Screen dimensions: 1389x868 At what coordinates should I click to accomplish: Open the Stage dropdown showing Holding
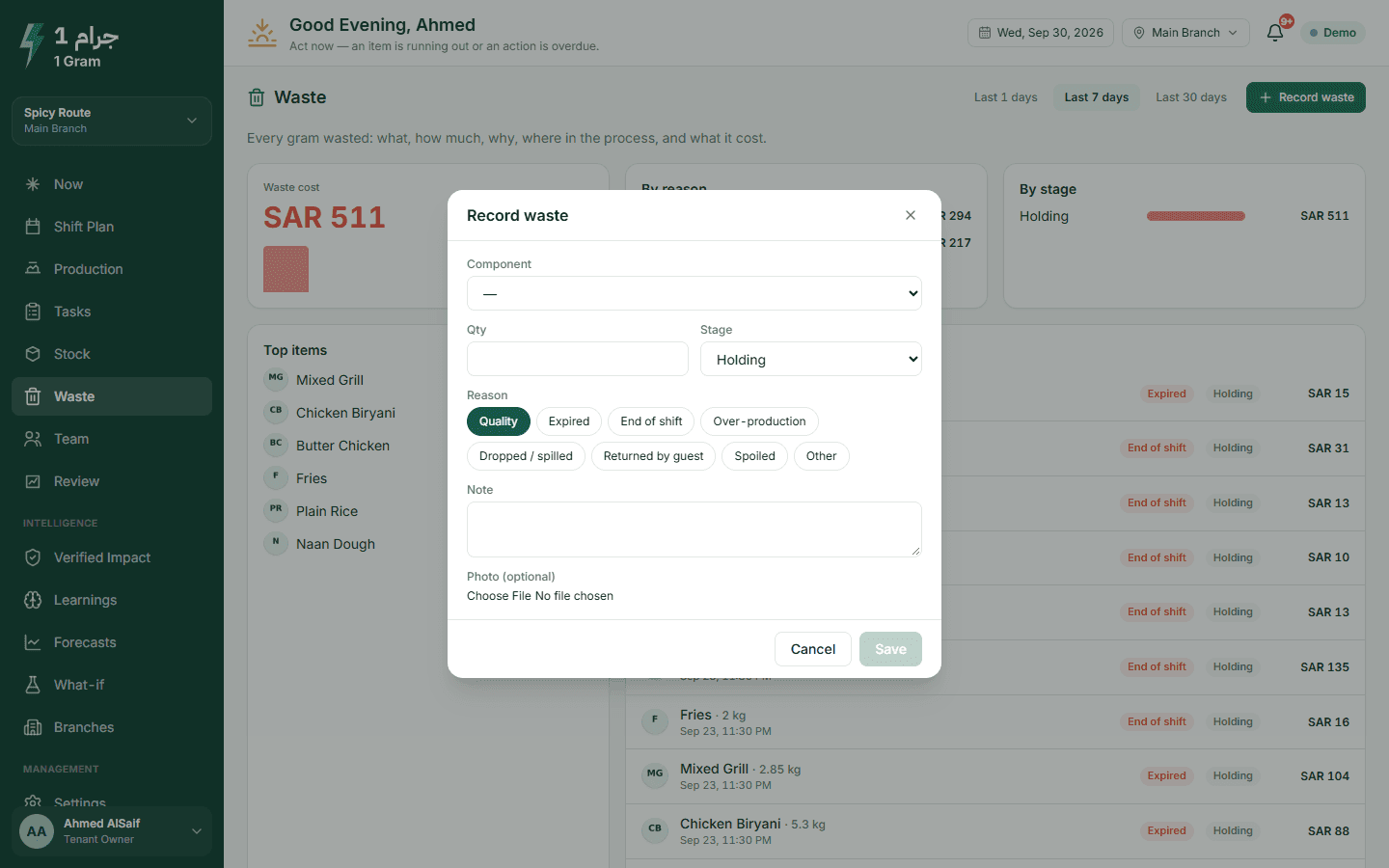coord(811,359)
